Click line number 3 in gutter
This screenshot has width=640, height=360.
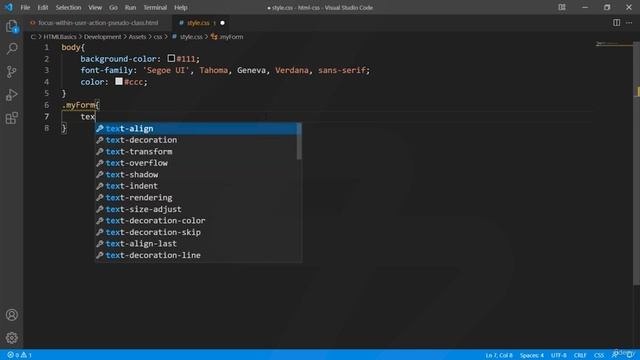pyautogui.click(x=46, y=70)
